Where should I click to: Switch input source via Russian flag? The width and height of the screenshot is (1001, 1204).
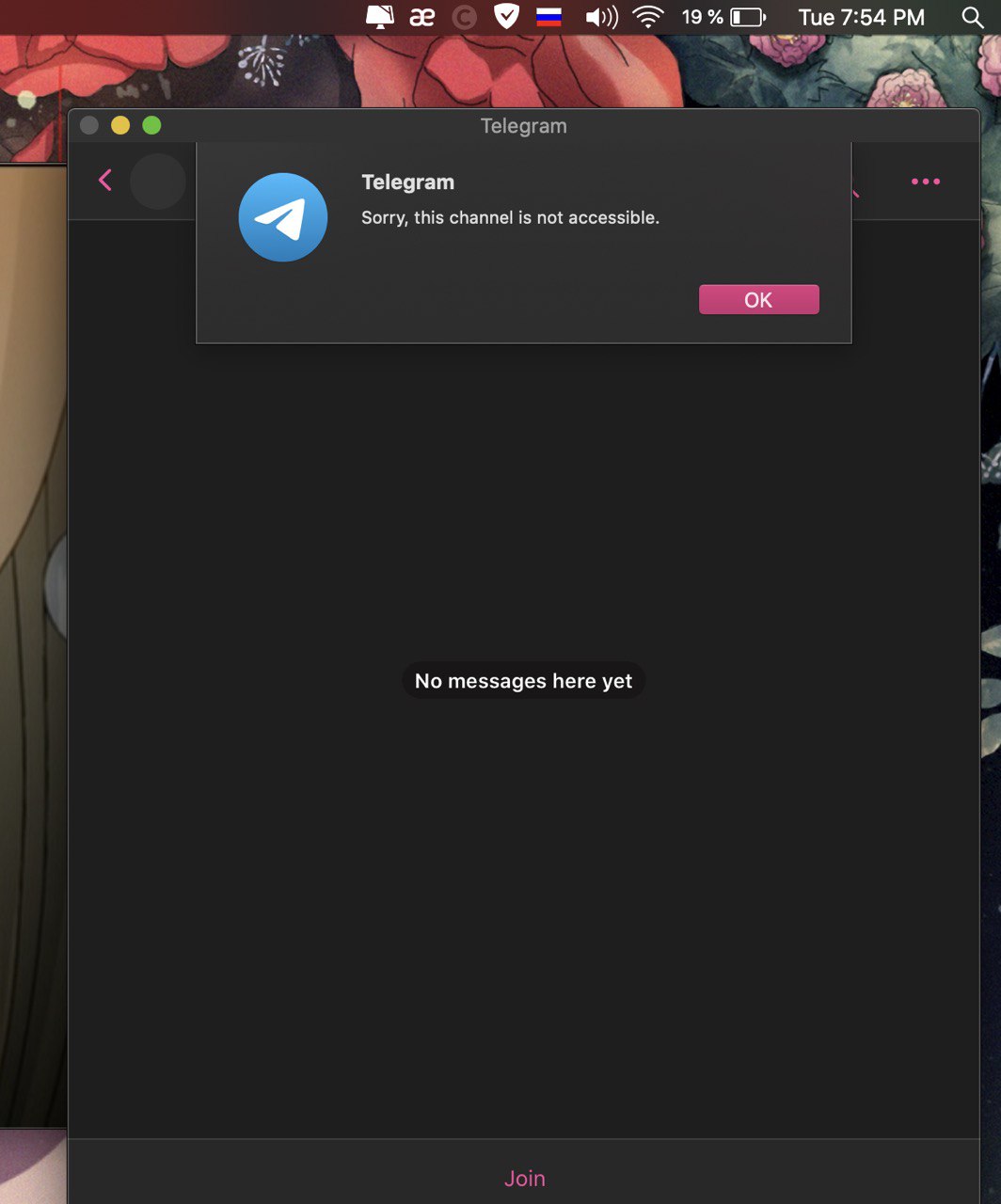(548, 17)
